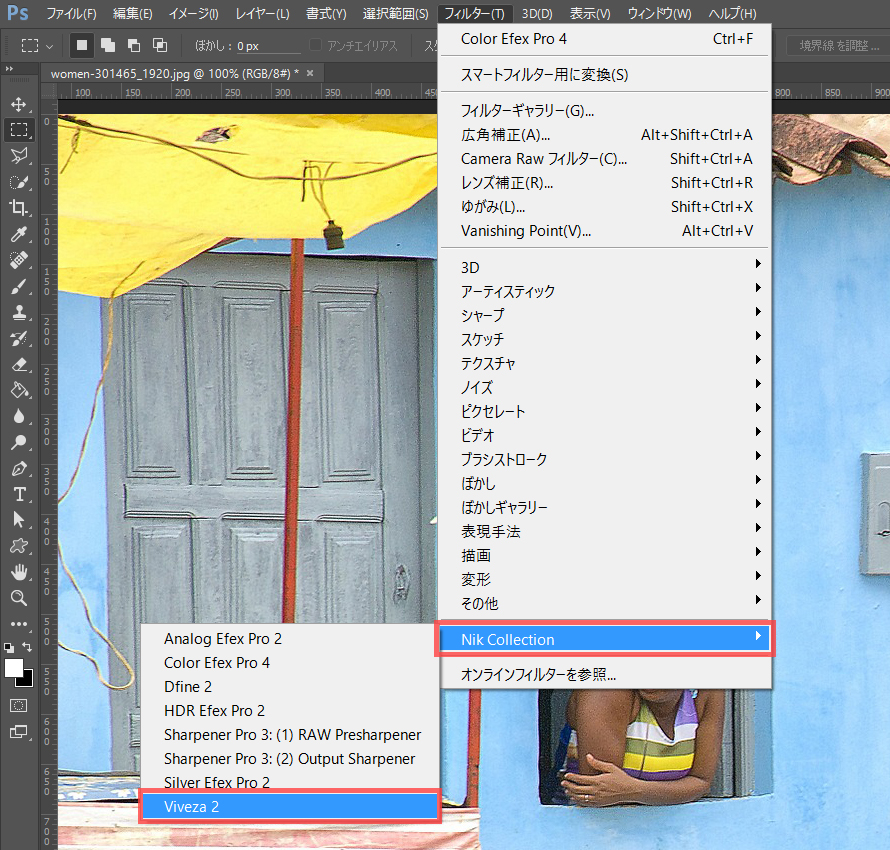Toggle Quick Mask mode

pyautogui.click(x=19, y=705)
